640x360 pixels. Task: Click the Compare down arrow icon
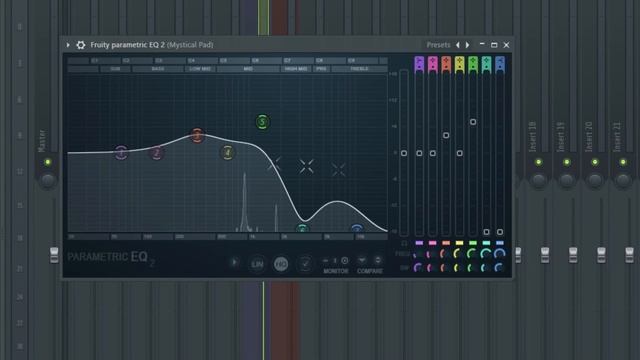(x=362, y=260)
